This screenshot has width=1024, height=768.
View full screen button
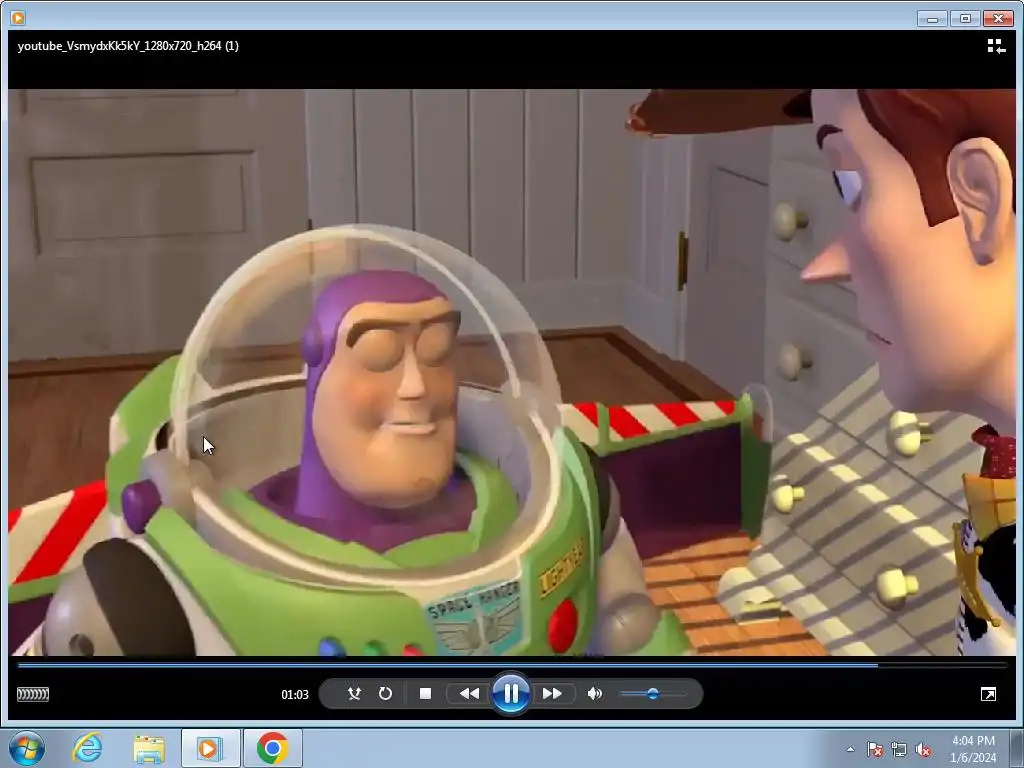[x=988, y=694]
